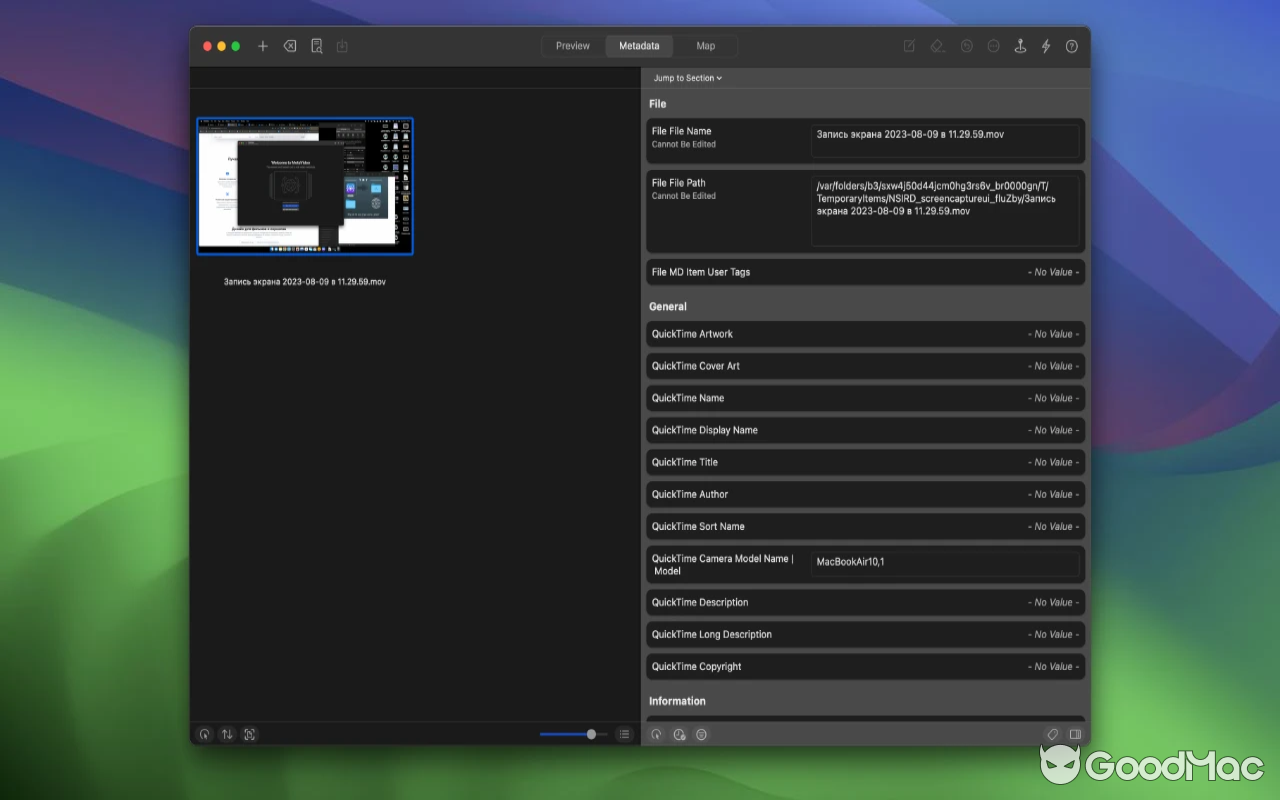1280x800 pixels.
Task: Toggle the columns view icon at bottom right
Action: [x=1075, y=734]
